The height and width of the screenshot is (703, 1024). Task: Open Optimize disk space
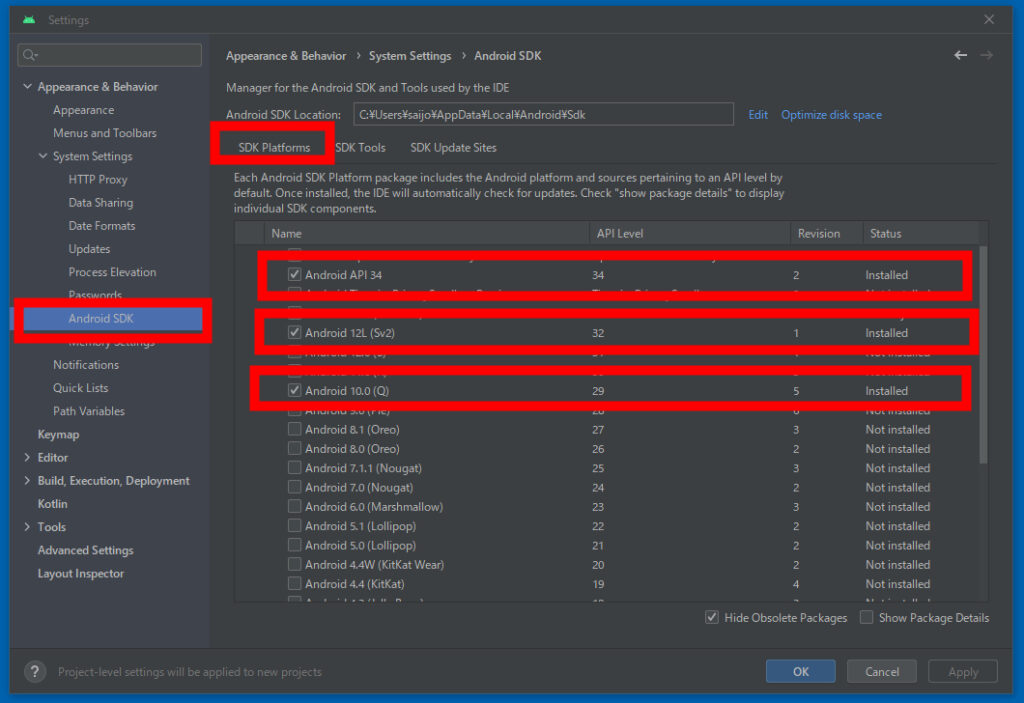[x=831, y=114]
